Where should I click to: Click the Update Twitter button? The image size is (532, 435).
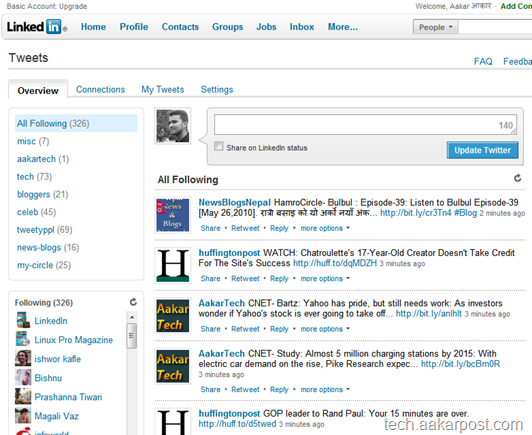pyautogui.click(x=482, y=150)
